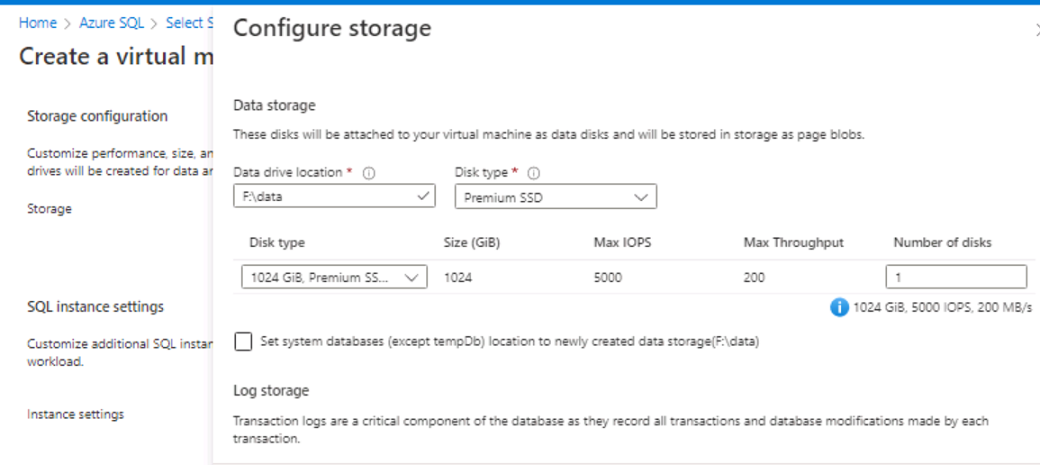Viewport: 1040px width, 465px height.
Task: Expand the 1024 GiB disk size dropdown
Action: point(334,277)
